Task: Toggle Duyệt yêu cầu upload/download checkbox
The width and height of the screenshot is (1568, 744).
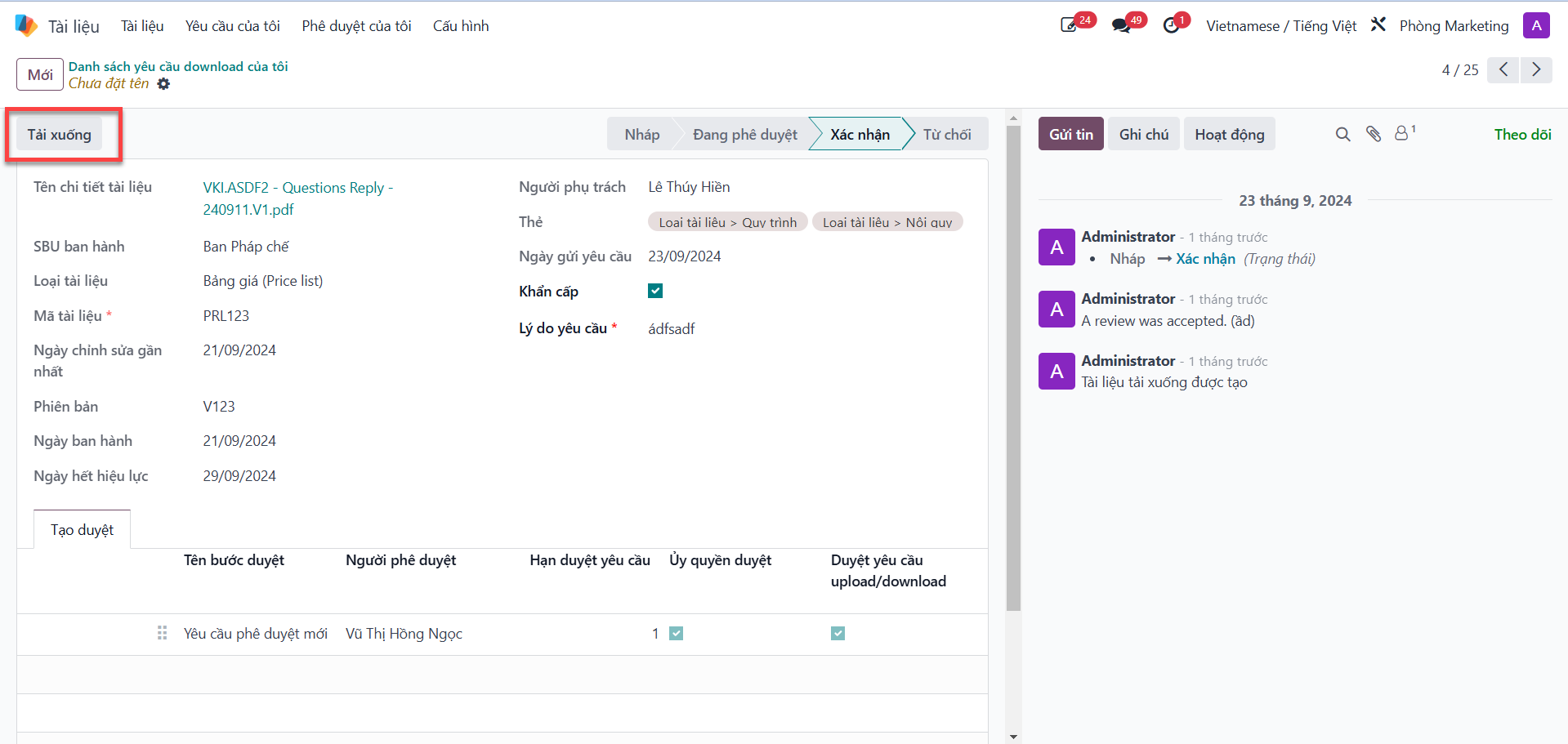Action: [838, 633]
